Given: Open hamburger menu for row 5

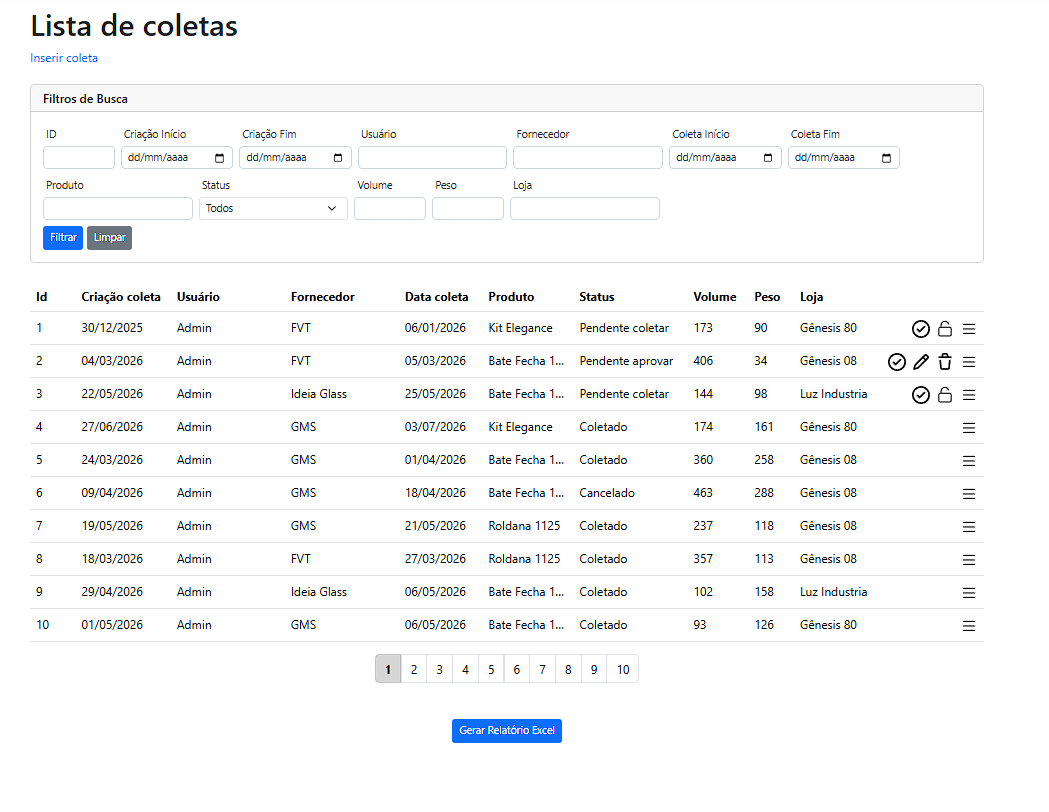Looking at the screenshot, I should (x=969, y=461).
